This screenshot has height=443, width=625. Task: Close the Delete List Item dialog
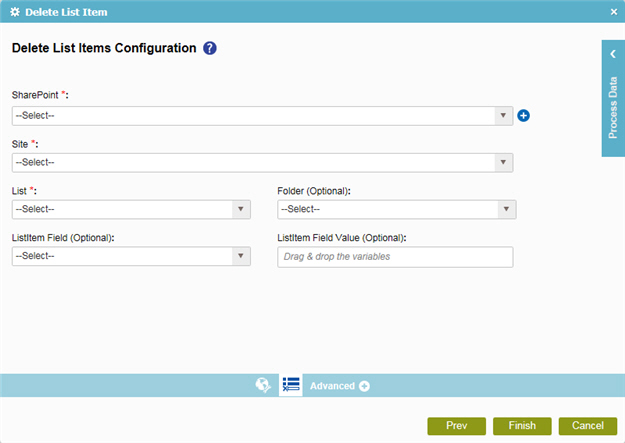(x=614, y=12)
